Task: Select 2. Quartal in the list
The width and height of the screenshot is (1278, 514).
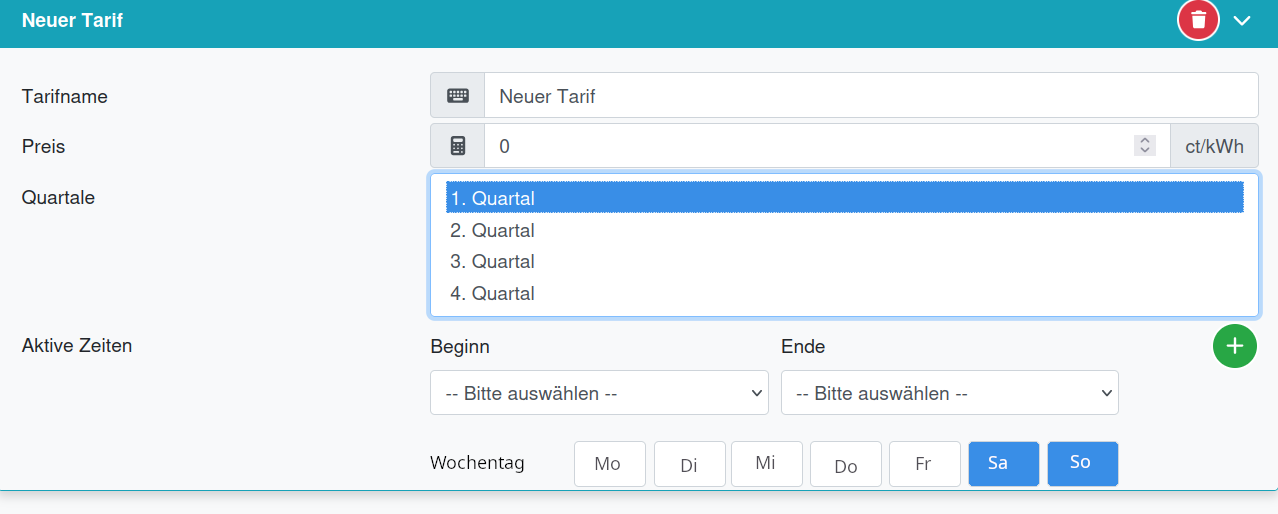Action: [844, 230]
